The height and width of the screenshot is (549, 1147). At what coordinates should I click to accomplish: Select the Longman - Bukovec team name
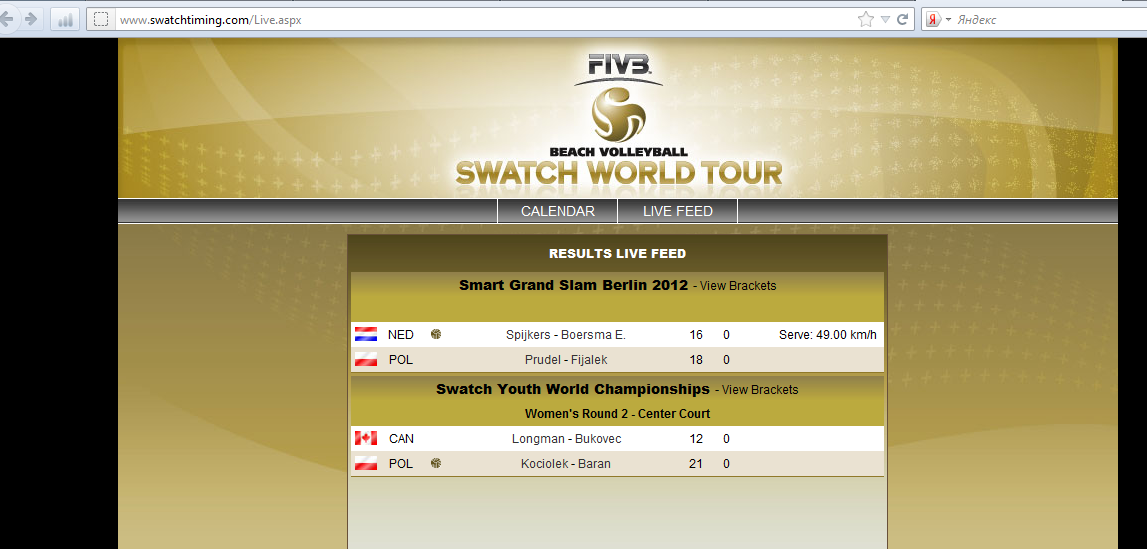pos(566,439)
